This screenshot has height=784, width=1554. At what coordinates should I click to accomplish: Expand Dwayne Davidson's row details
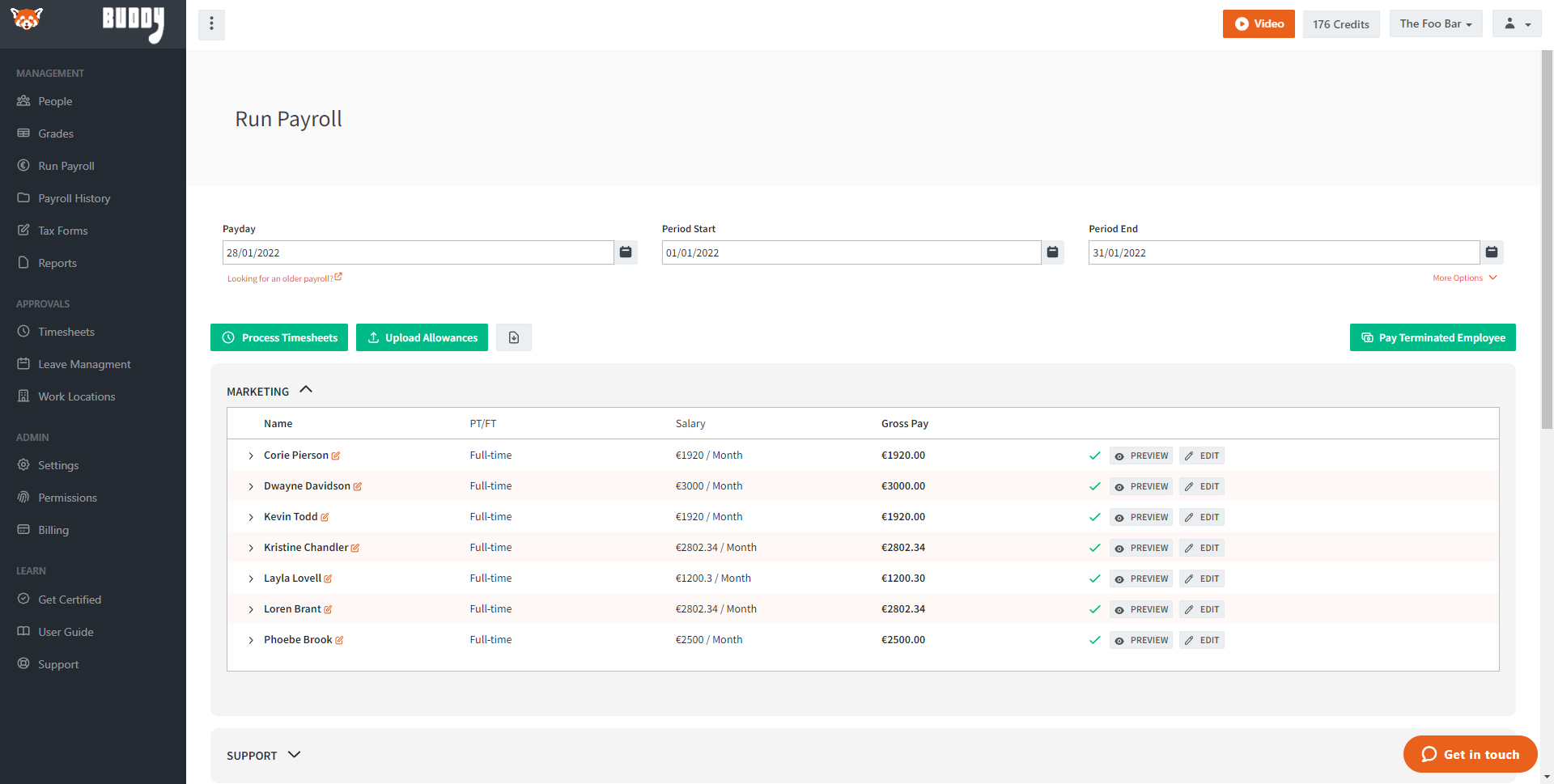tap(251, 487)
